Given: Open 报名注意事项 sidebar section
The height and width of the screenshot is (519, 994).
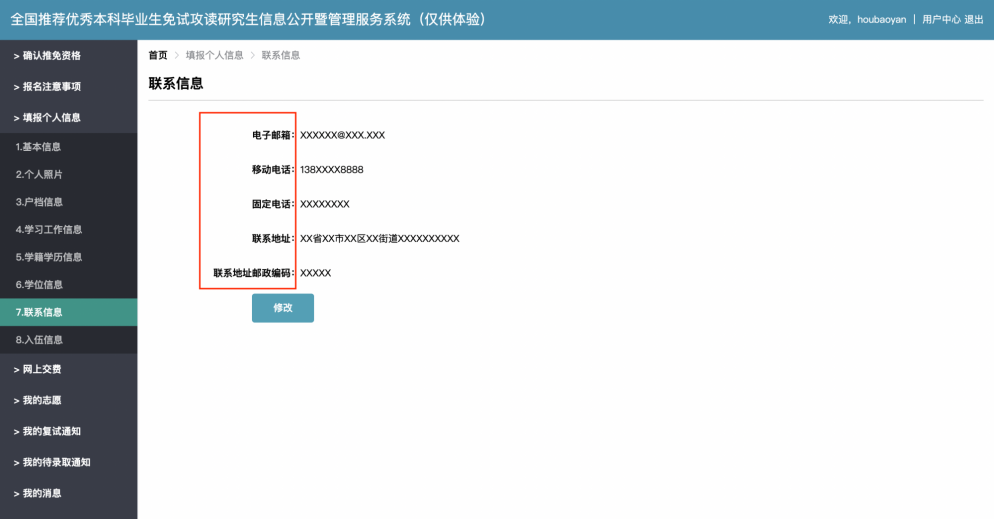Looking at the screenshot, I should point(68,87).
